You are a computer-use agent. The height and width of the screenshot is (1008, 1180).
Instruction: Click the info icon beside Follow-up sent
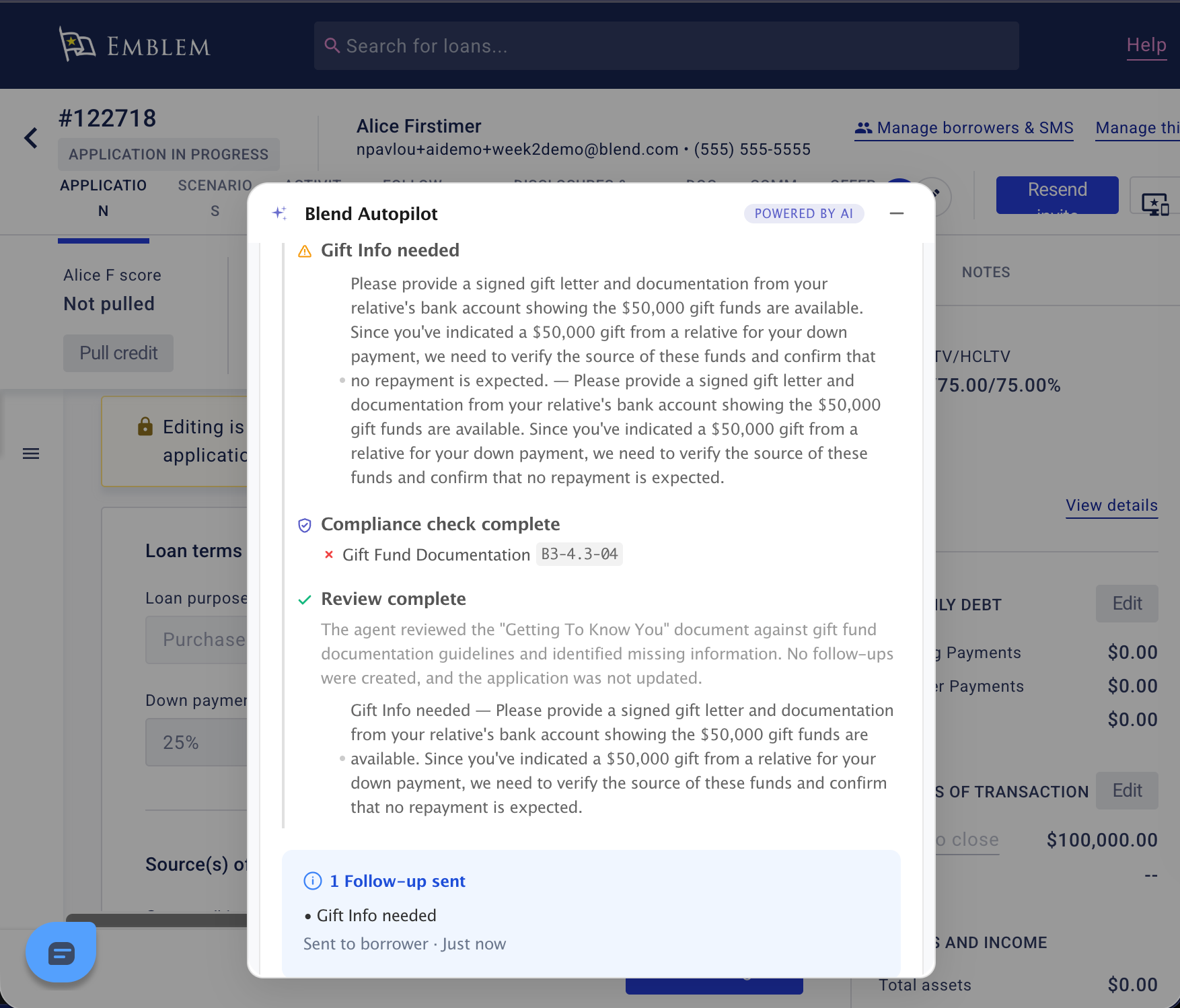tap(313, 881)
